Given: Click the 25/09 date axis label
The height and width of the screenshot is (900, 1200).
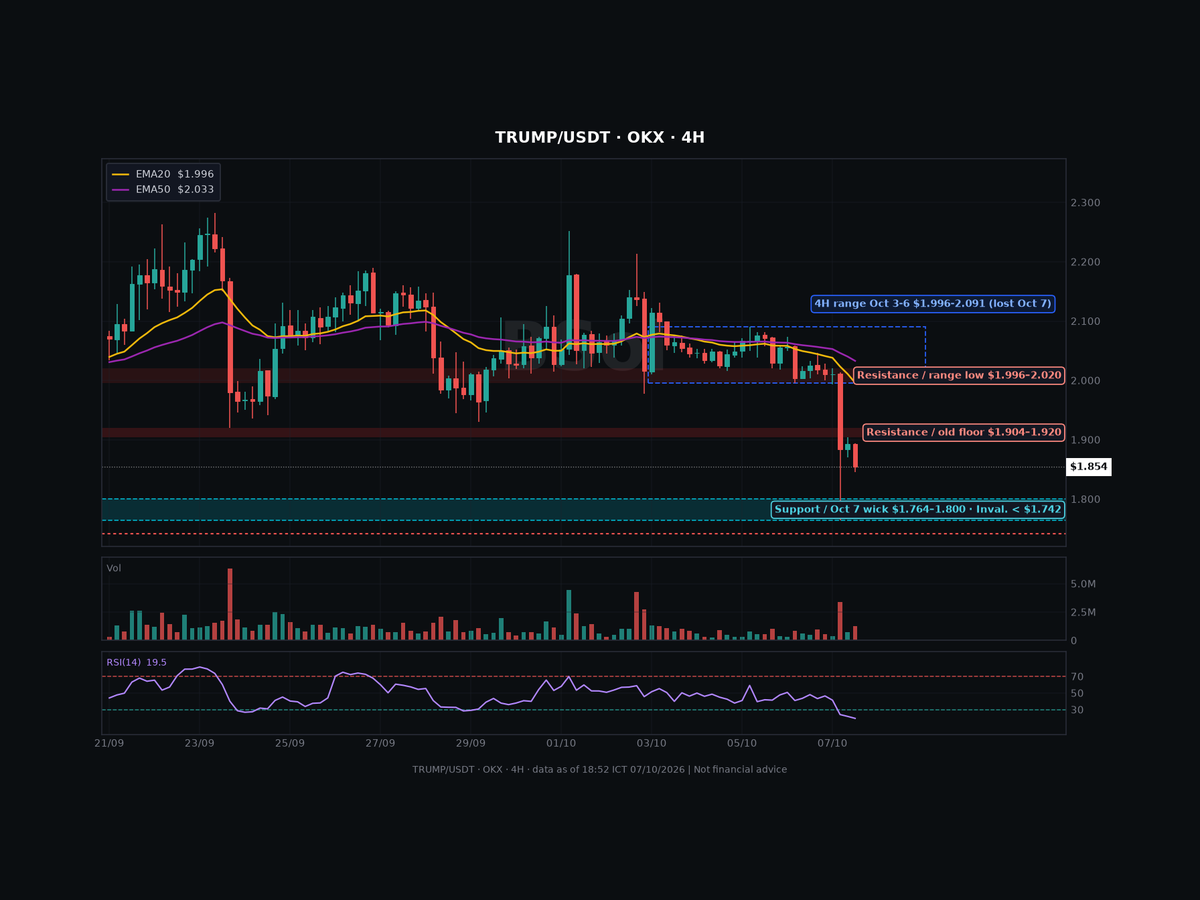Looking at the screenshot, I should coord(290,743).
